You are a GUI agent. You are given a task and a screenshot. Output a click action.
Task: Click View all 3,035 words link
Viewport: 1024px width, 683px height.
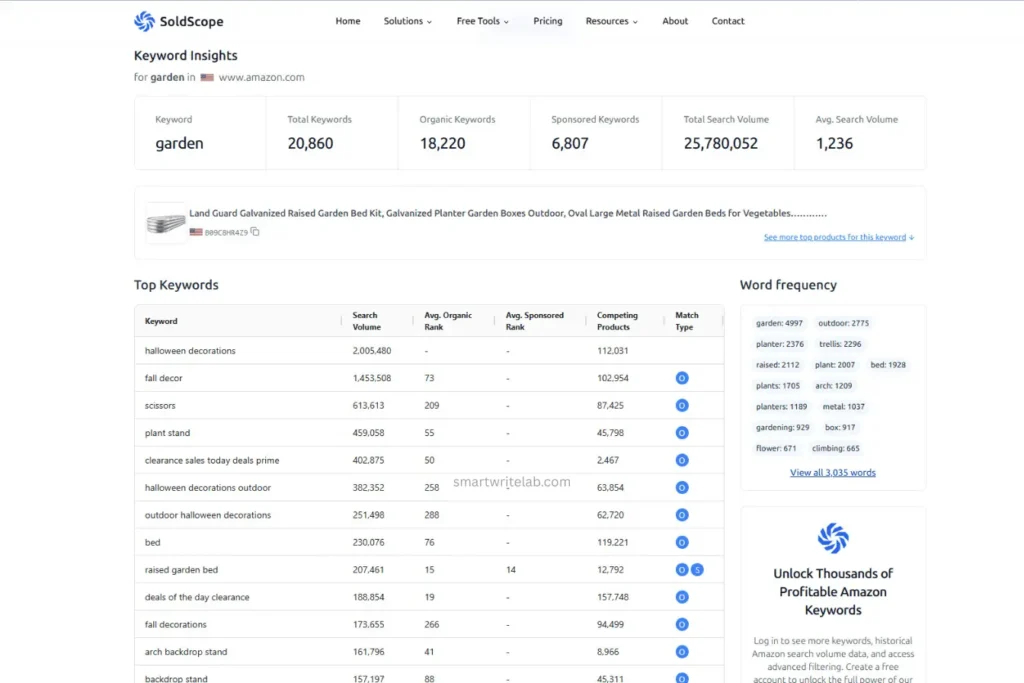pos(833,473)
